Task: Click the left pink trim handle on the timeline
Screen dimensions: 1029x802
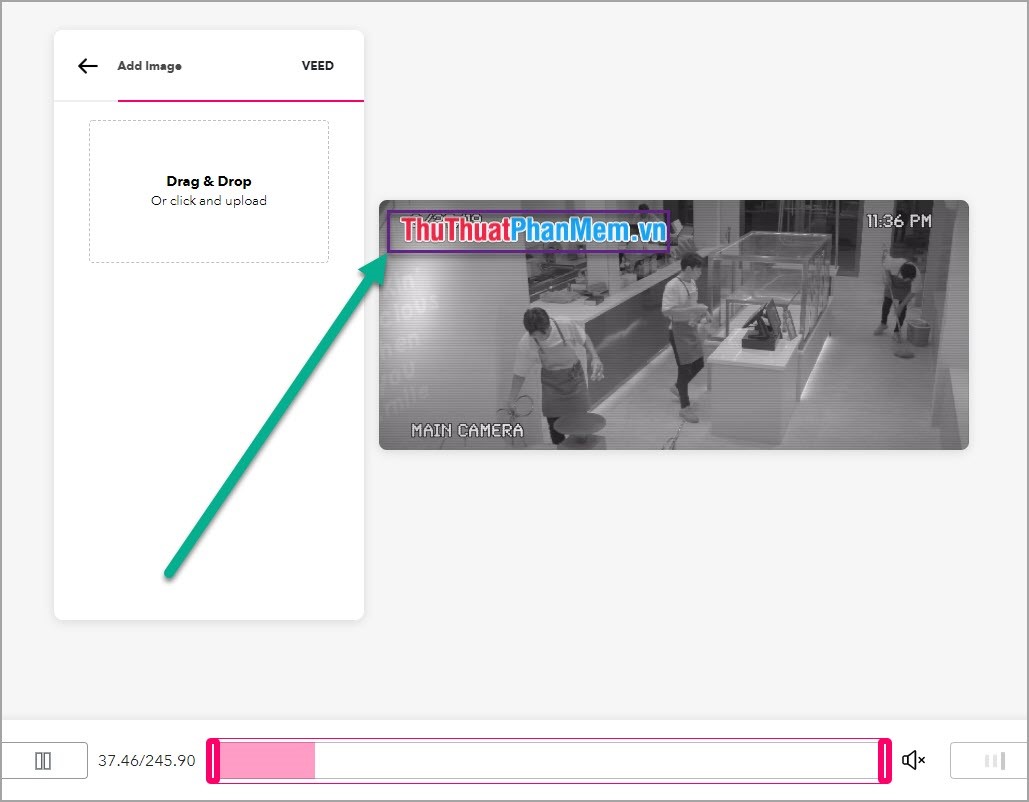Action: 212,760
